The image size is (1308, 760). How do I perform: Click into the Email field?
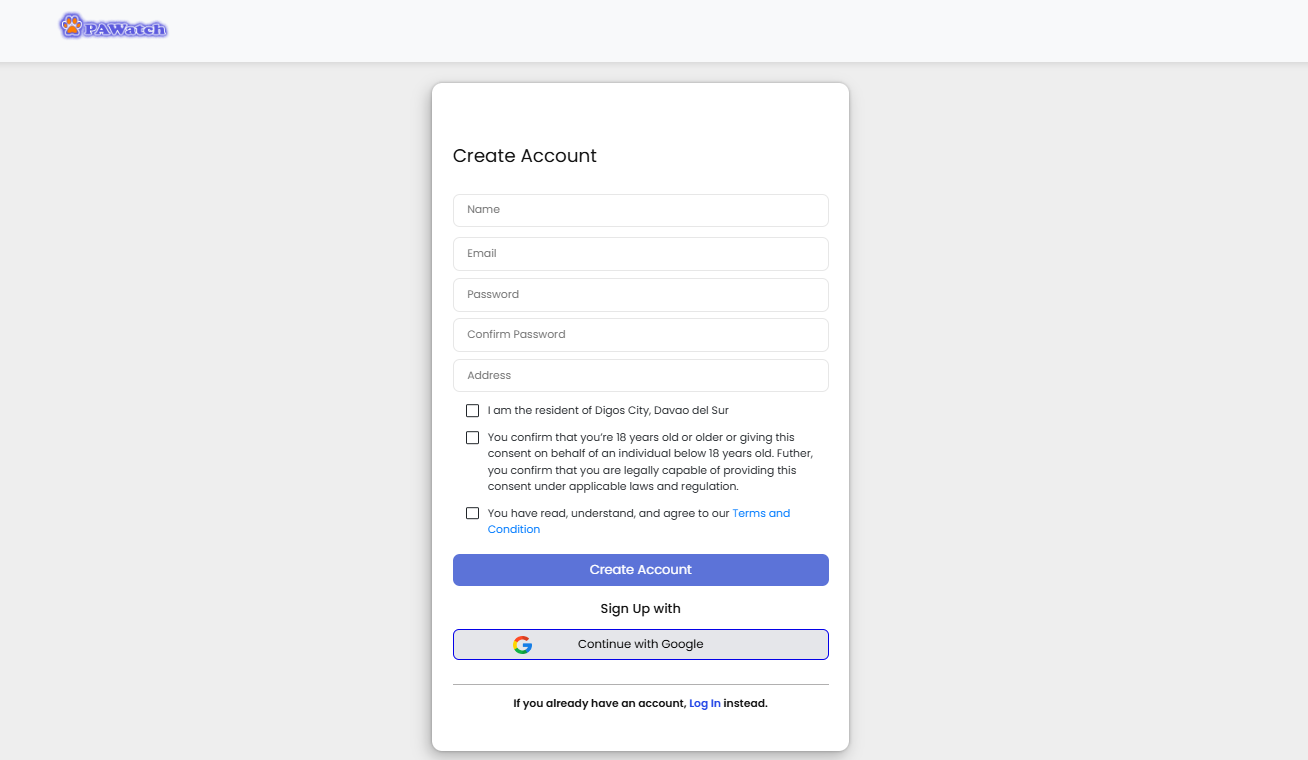click(640, 254)
